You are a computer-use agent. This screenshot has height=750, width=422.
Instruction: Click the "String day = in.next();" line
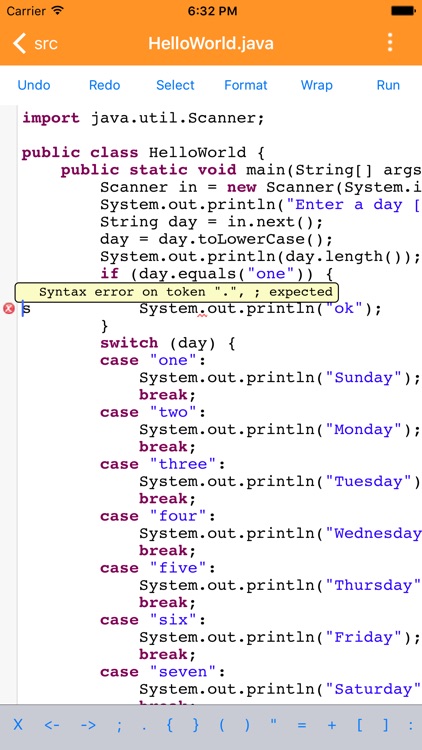coord(212,222)
